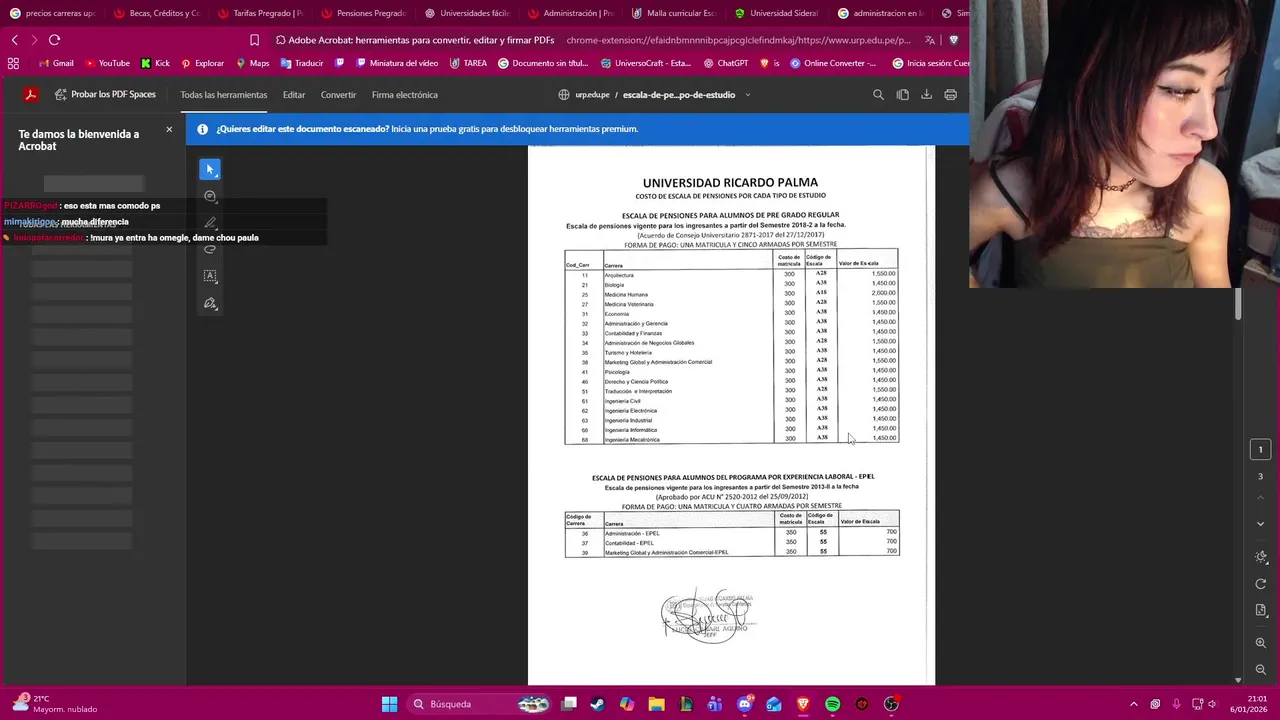Switch to Malla curricular tab
Screen dimensions: 1280x720
[674, 13]
